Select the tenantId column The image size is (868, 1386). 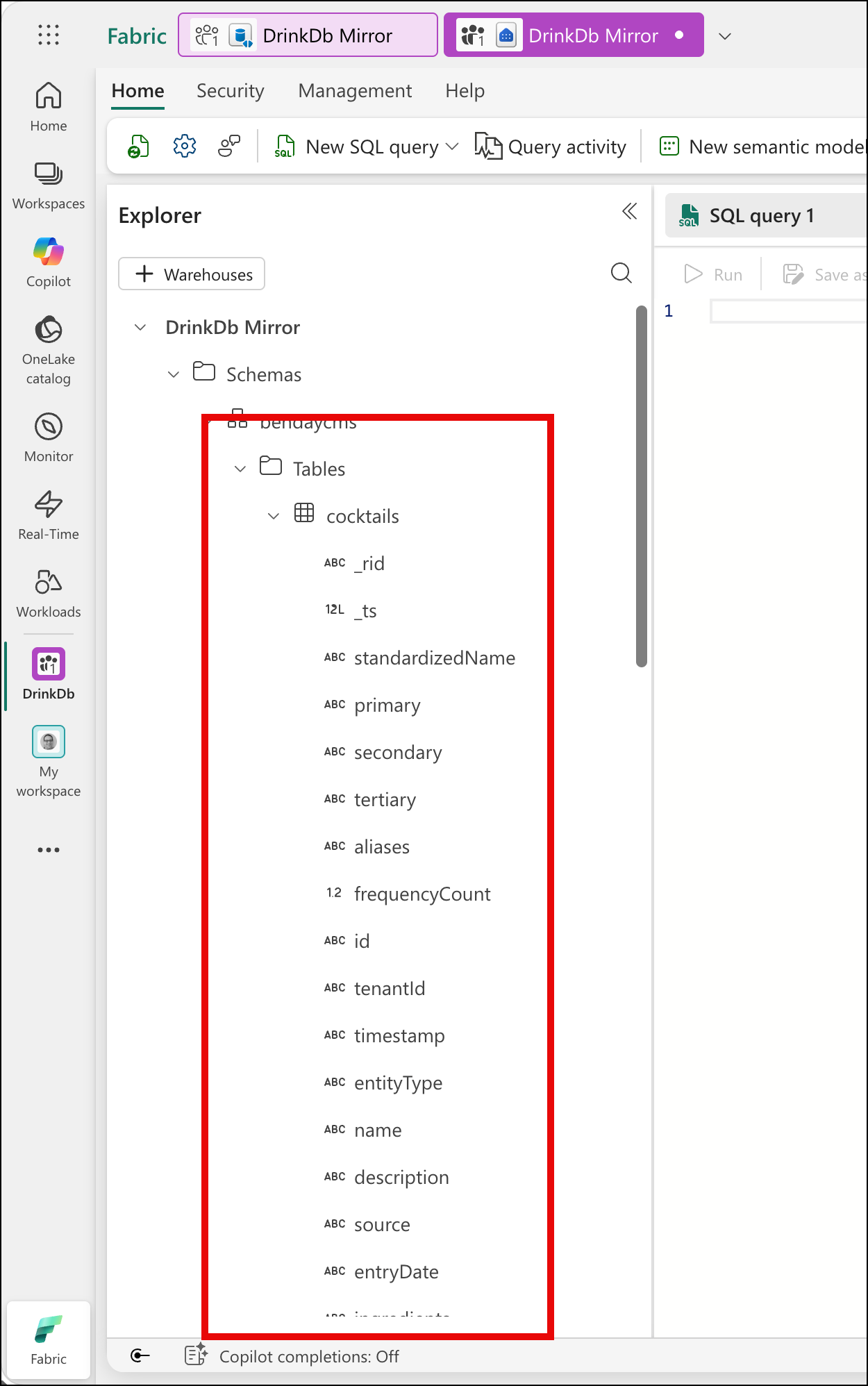(x=390, y=988)
